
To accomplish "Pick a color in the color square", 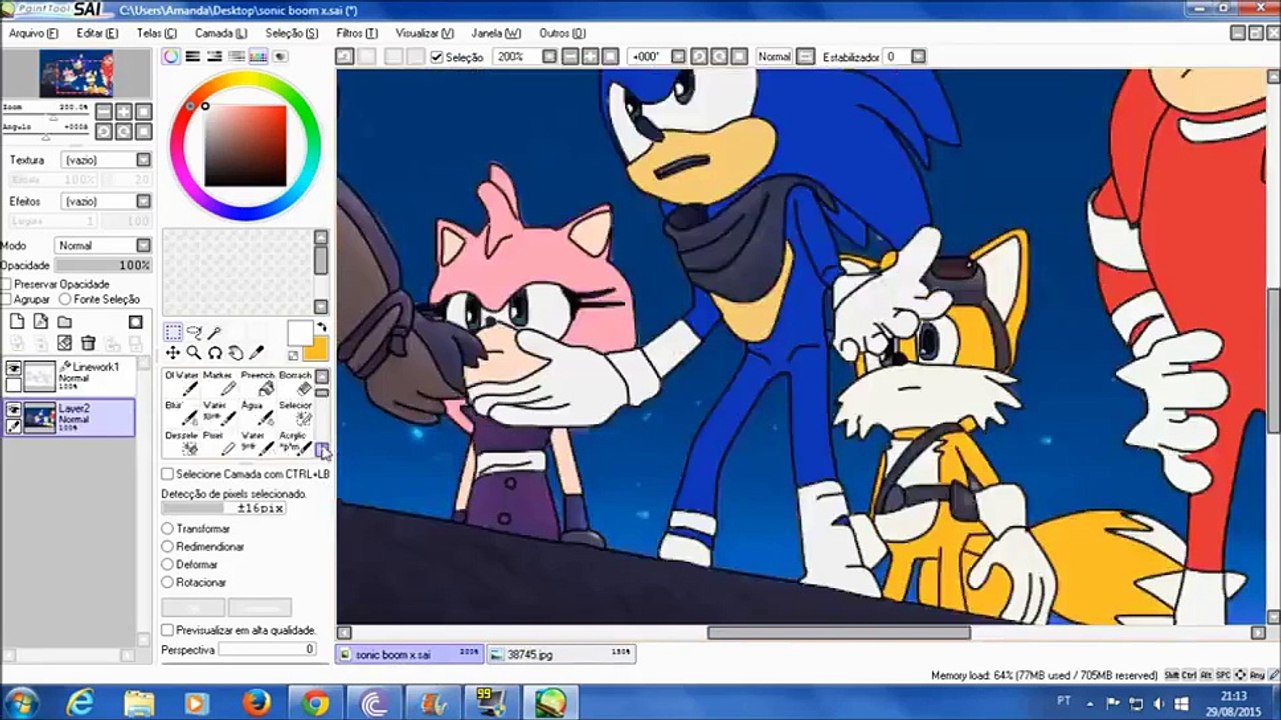I will click(245, 147).
